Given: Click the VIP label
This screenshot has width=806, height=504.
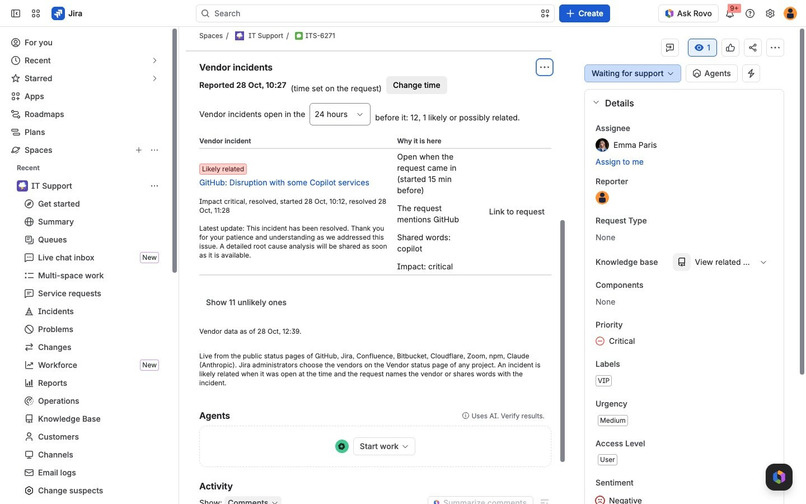Looking at the screenshot, I should pyautogui.click(x=603, y=381).
